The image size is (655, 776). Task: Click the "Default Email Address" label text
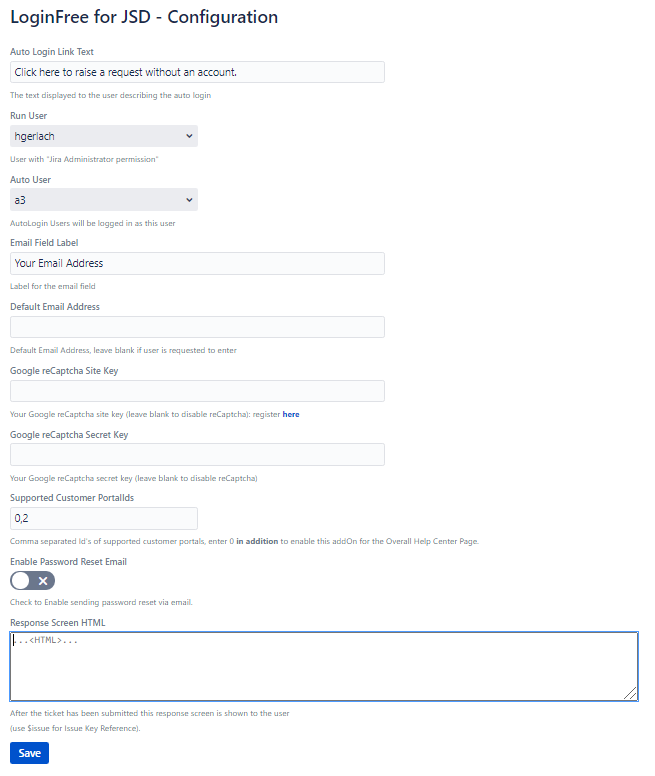[55, 307]
